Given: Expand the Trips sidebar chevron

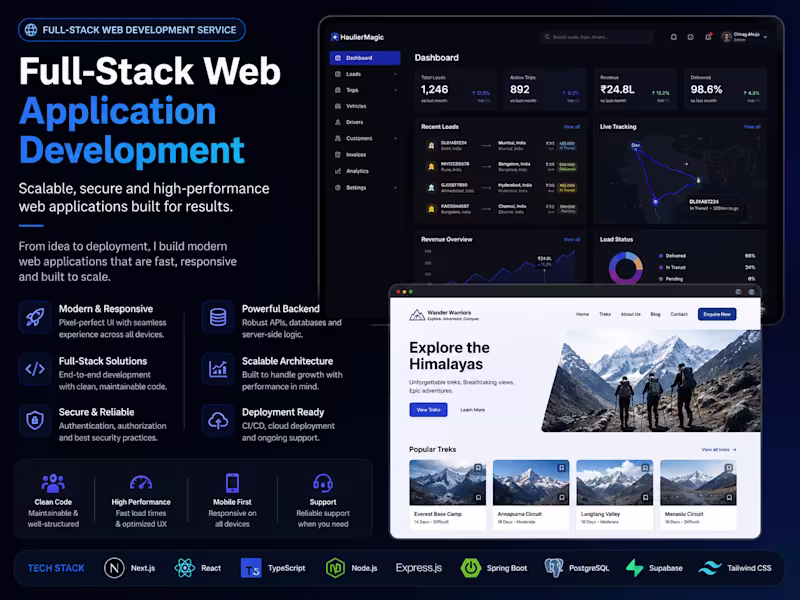Looking at the screenshot, I should click(395, 90).
